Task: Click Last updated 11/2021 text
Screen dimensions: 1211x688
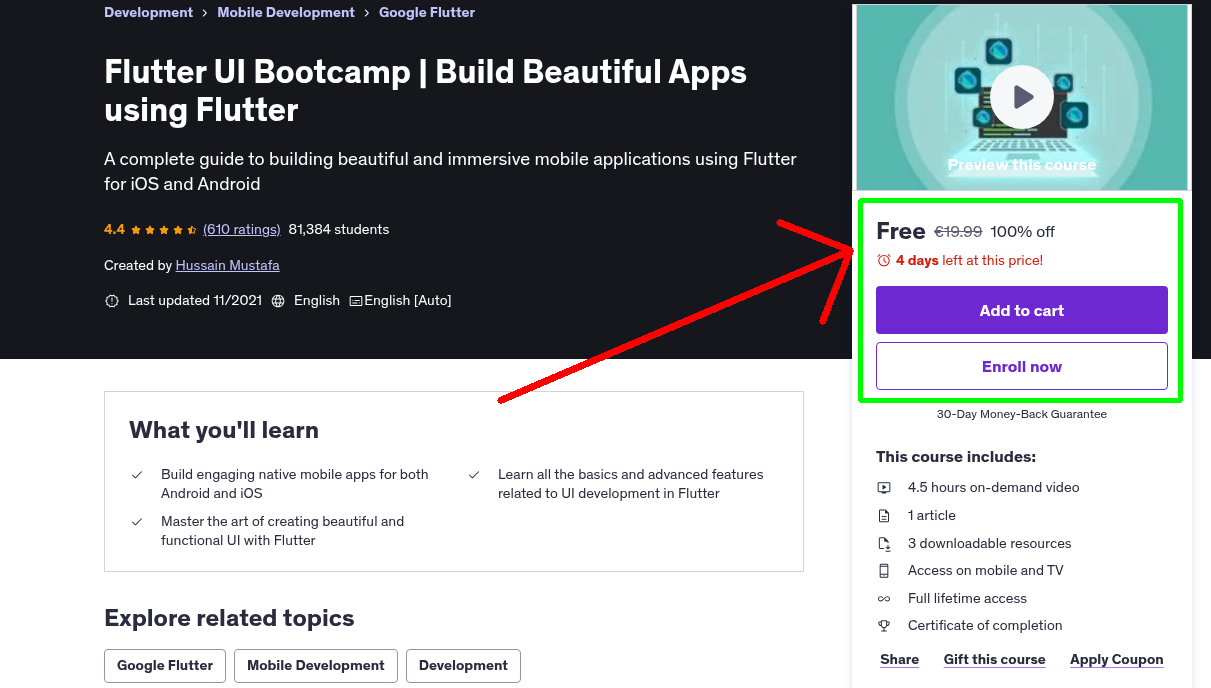Action: [x=194, y=301]
